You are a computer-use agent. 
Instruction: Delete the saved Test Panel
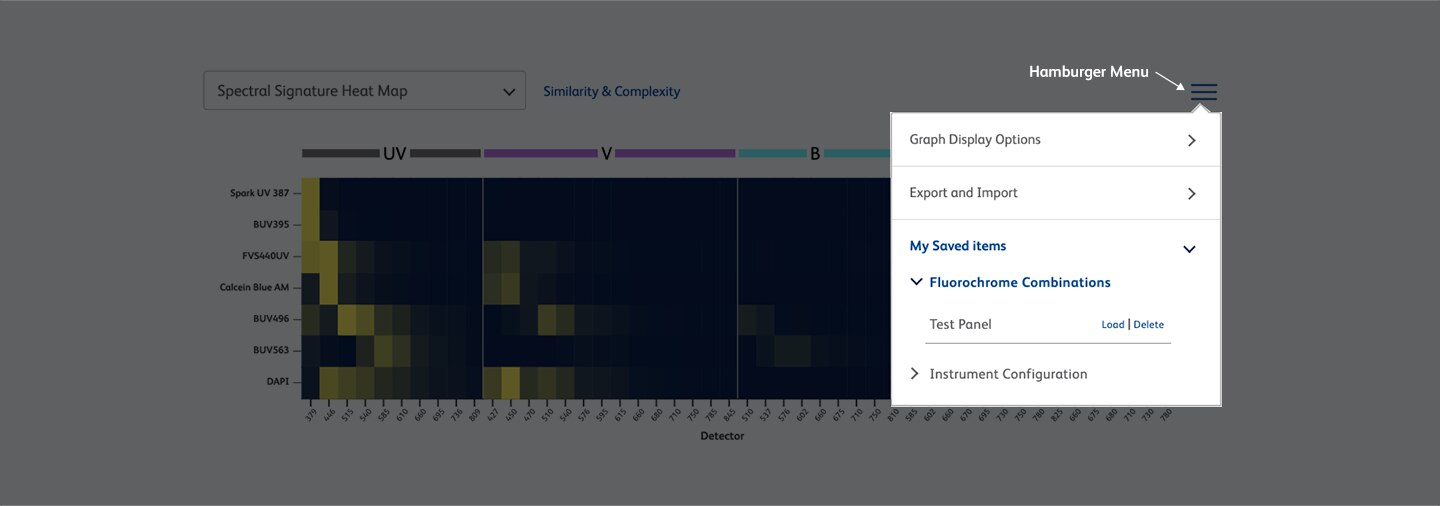tap(1148, 325)
